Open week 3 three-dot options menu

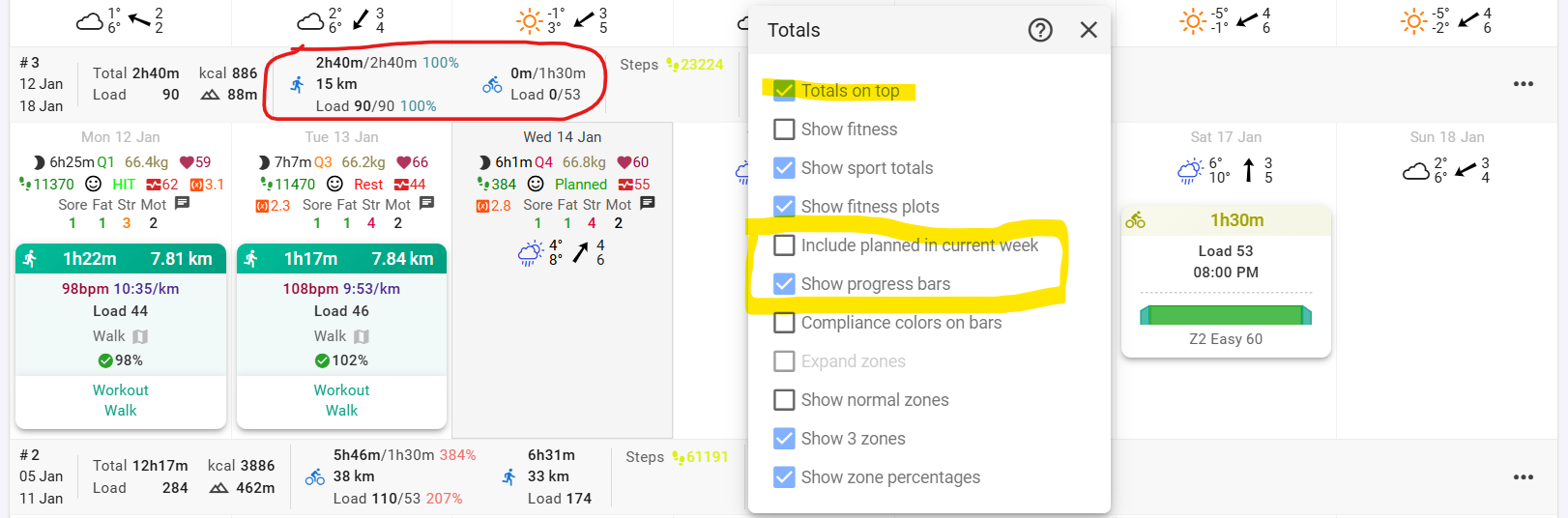1524,84
